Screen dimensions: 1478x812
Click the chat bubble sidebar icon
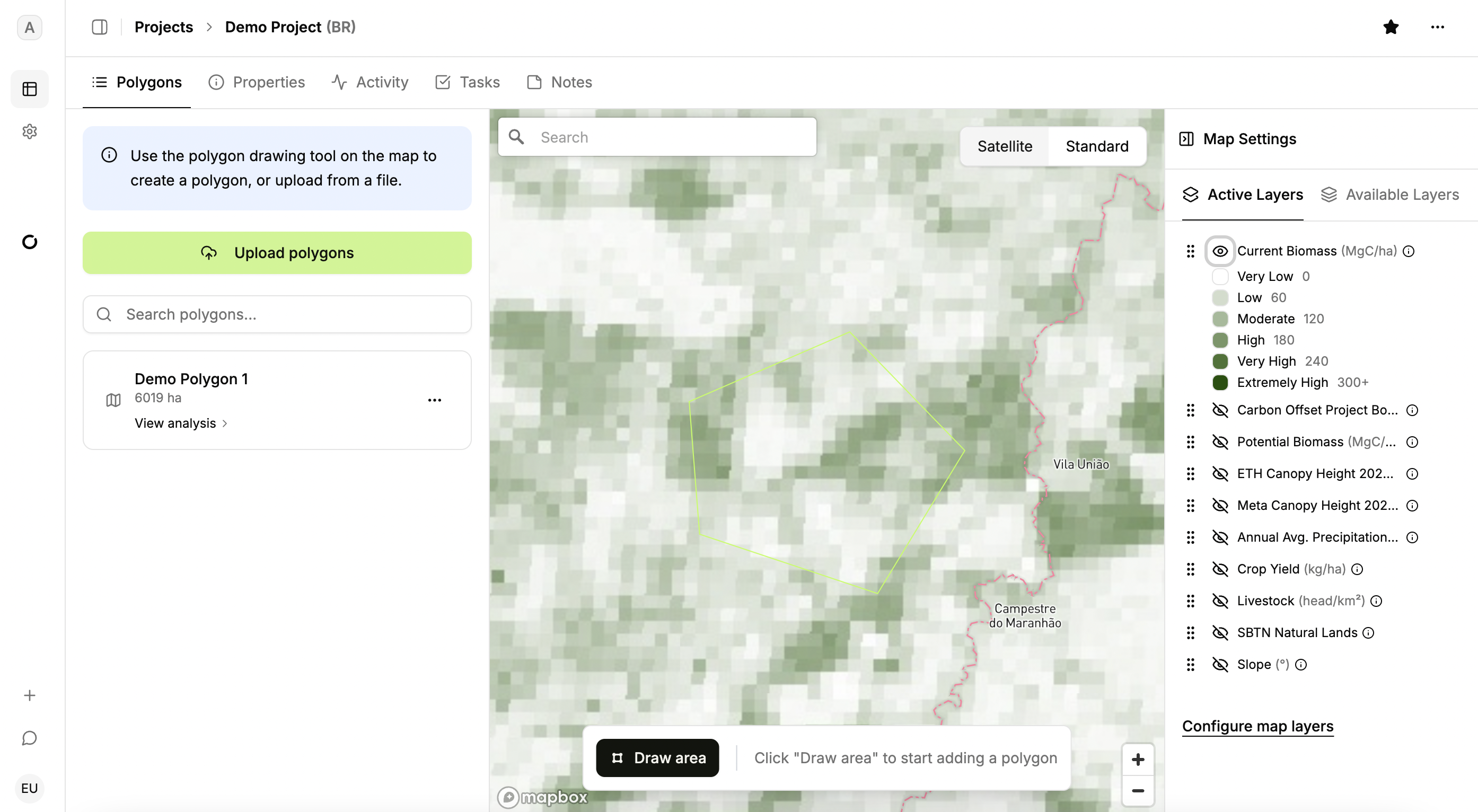click(x=29, y=738)
